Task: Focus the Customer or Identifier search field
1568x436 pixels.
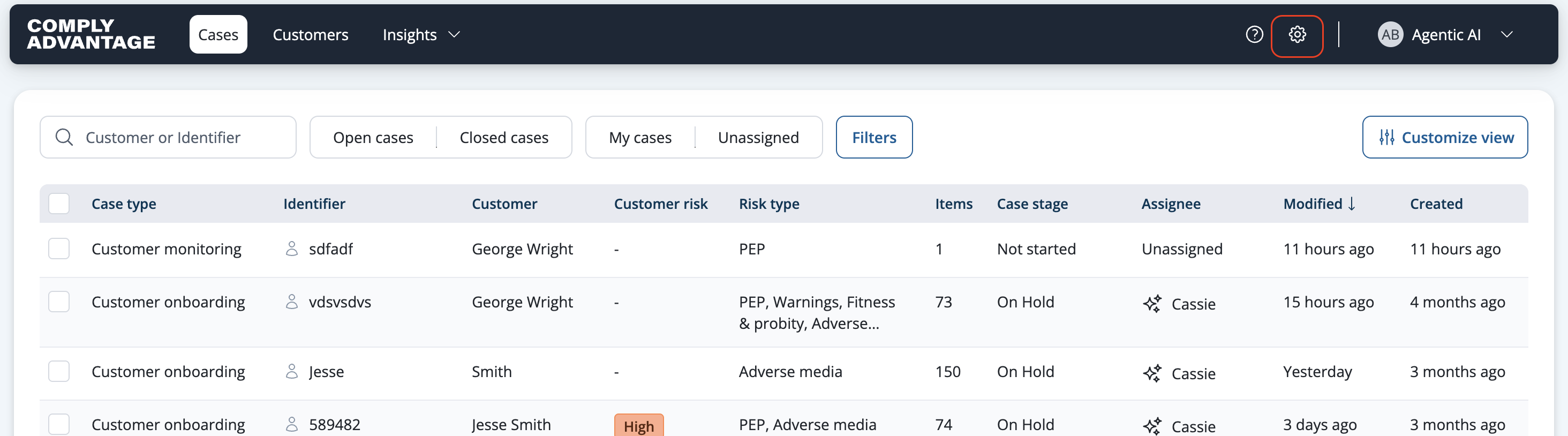Action: pos(168,138)
